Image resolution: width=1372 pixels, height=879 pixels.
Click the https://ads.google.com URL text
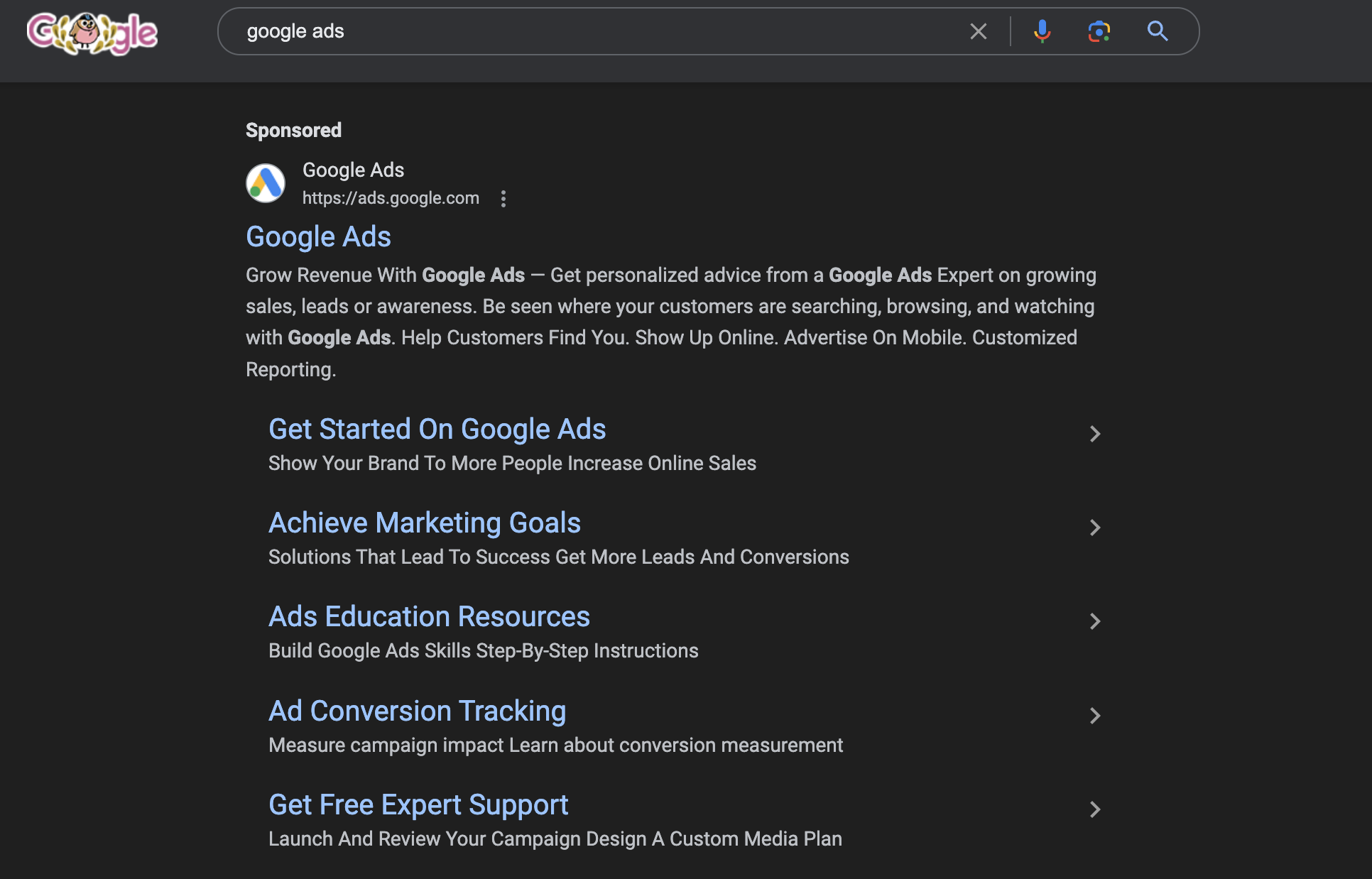391,198
